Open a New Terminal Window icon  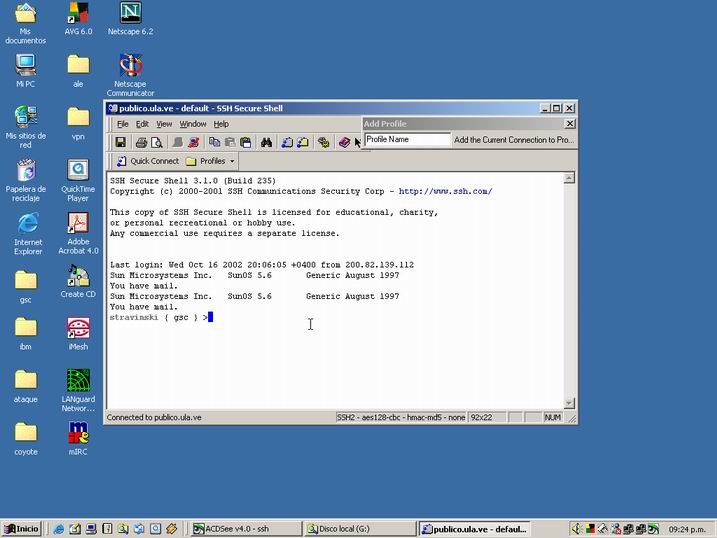(x=287, y=142)
